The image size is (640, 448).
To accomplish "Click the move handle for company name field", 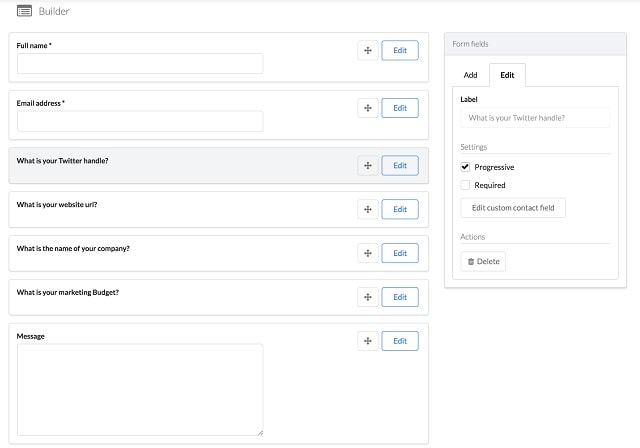I will 368,253.
